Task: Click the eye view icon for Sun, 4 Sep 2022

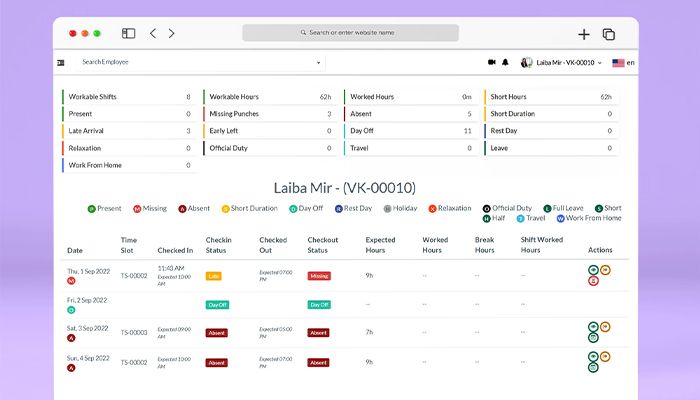Action: click(593, 357)
